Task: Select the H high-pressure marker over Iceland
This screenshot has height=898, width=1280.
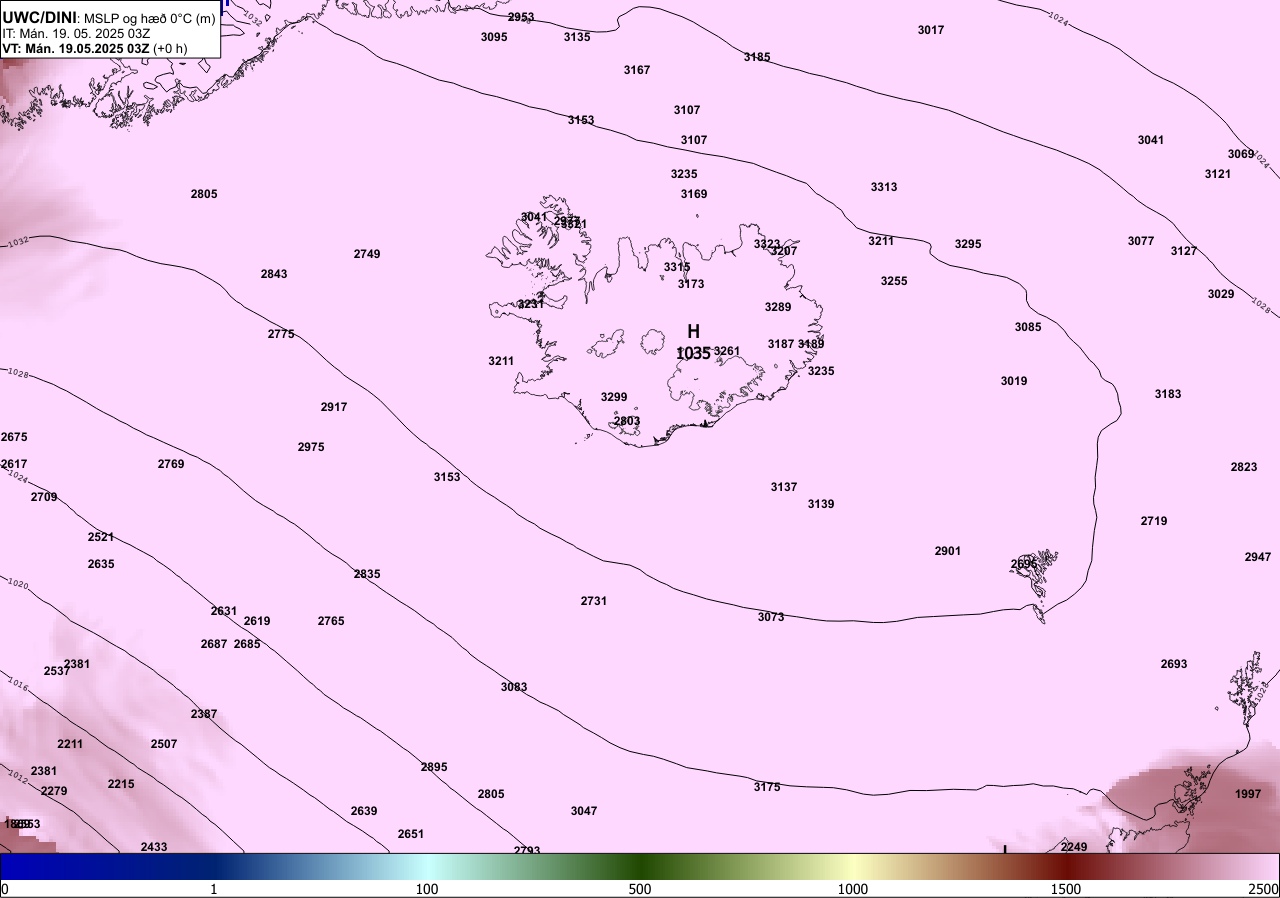Action: click(x=693, y=331)
